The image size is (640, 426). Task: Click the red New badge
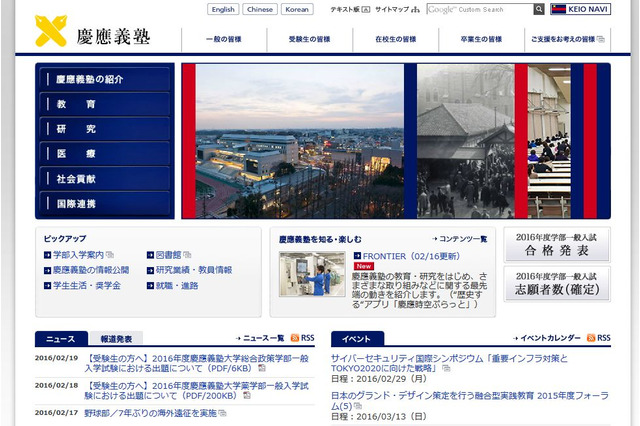click(364, 266)
